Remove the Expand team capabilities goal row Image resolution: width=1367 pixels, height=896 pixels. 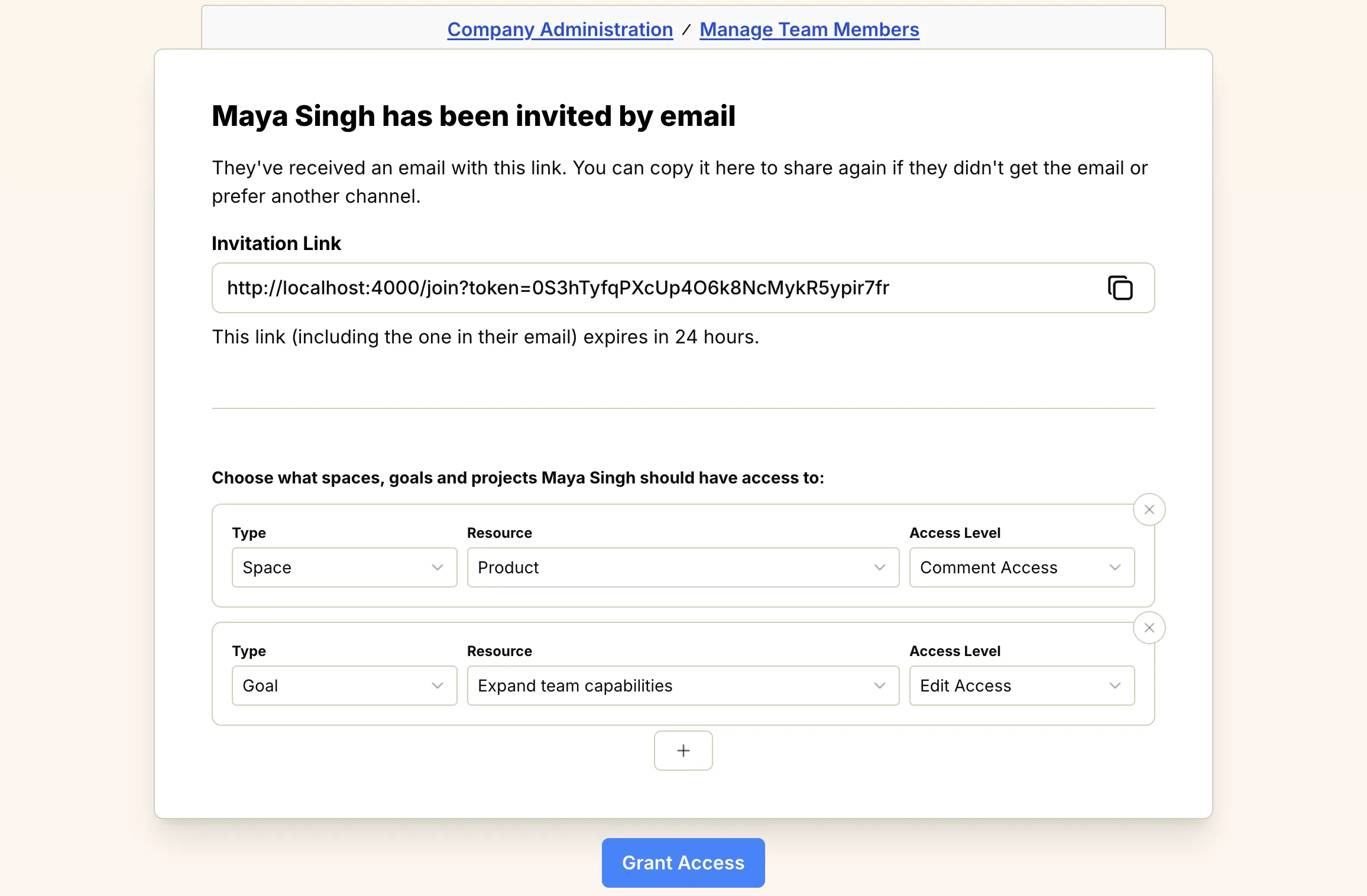pos(1149,627)
